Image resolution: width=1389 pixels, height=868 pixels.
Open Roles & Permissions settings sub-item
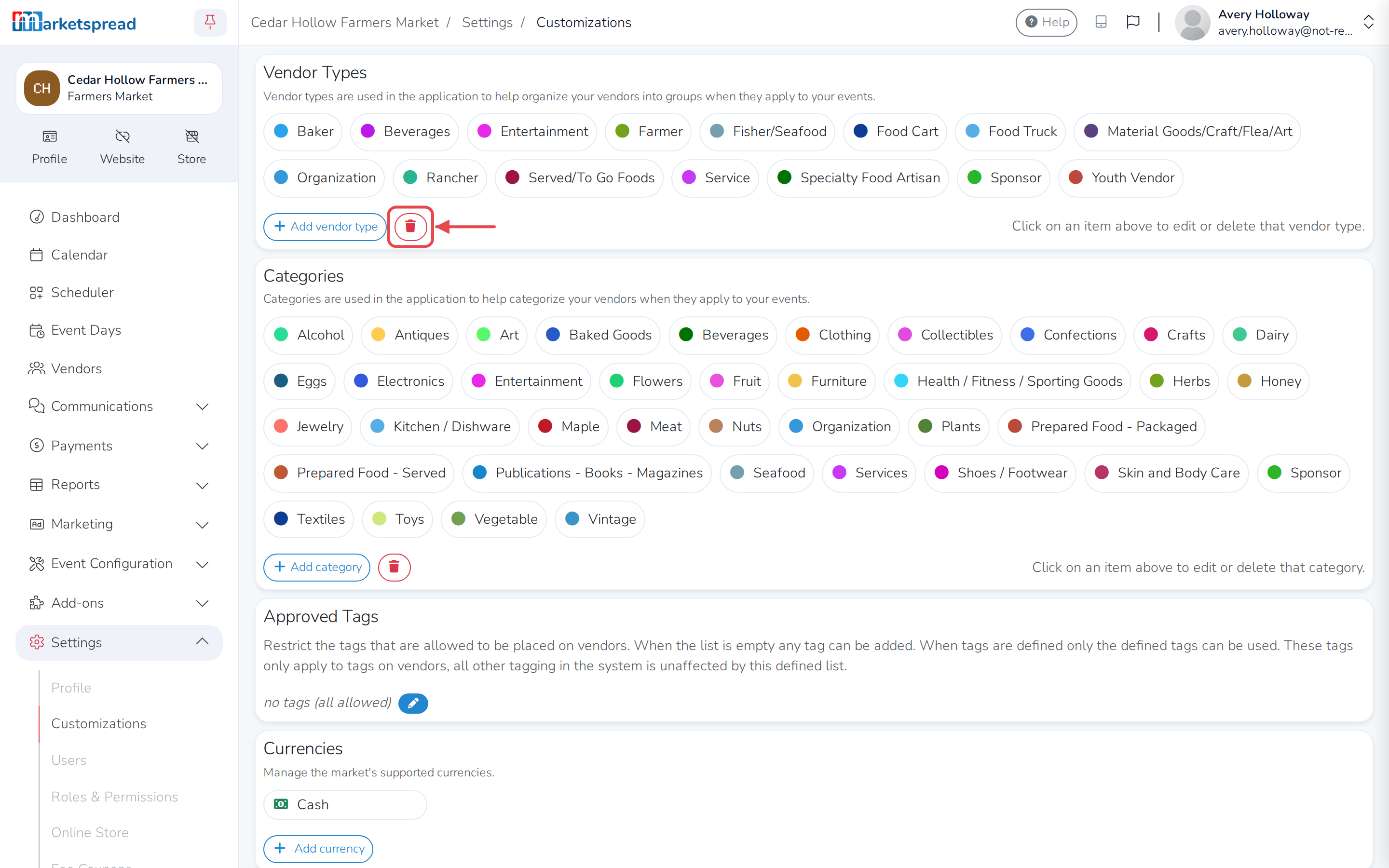point(115,797)
